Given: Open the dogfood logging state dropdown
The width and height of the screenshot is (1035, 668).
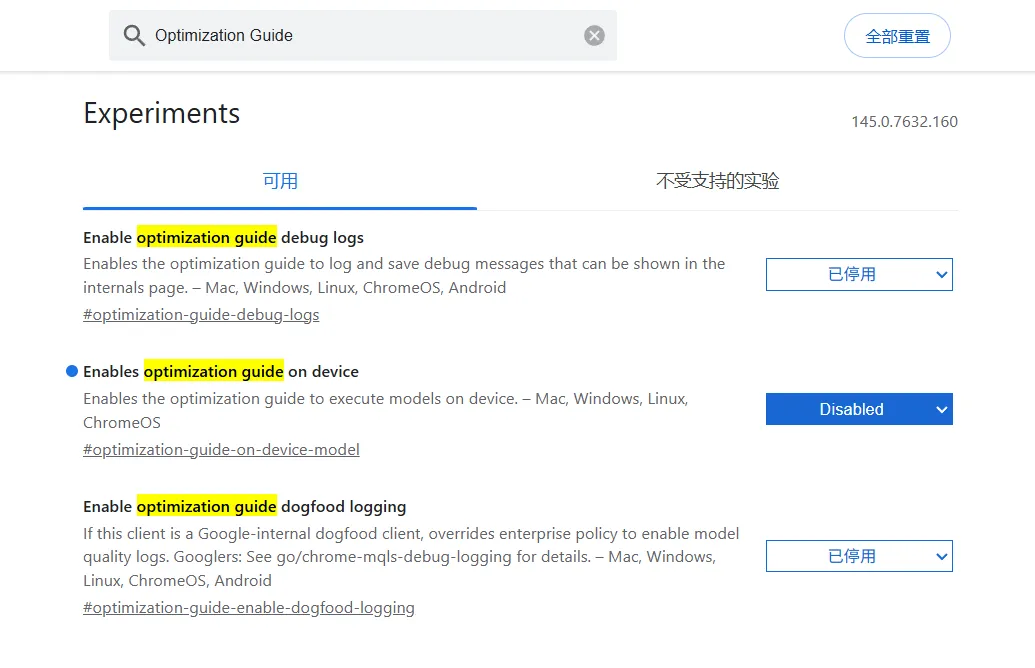Looking at the screenshot, I should point(858,557).
